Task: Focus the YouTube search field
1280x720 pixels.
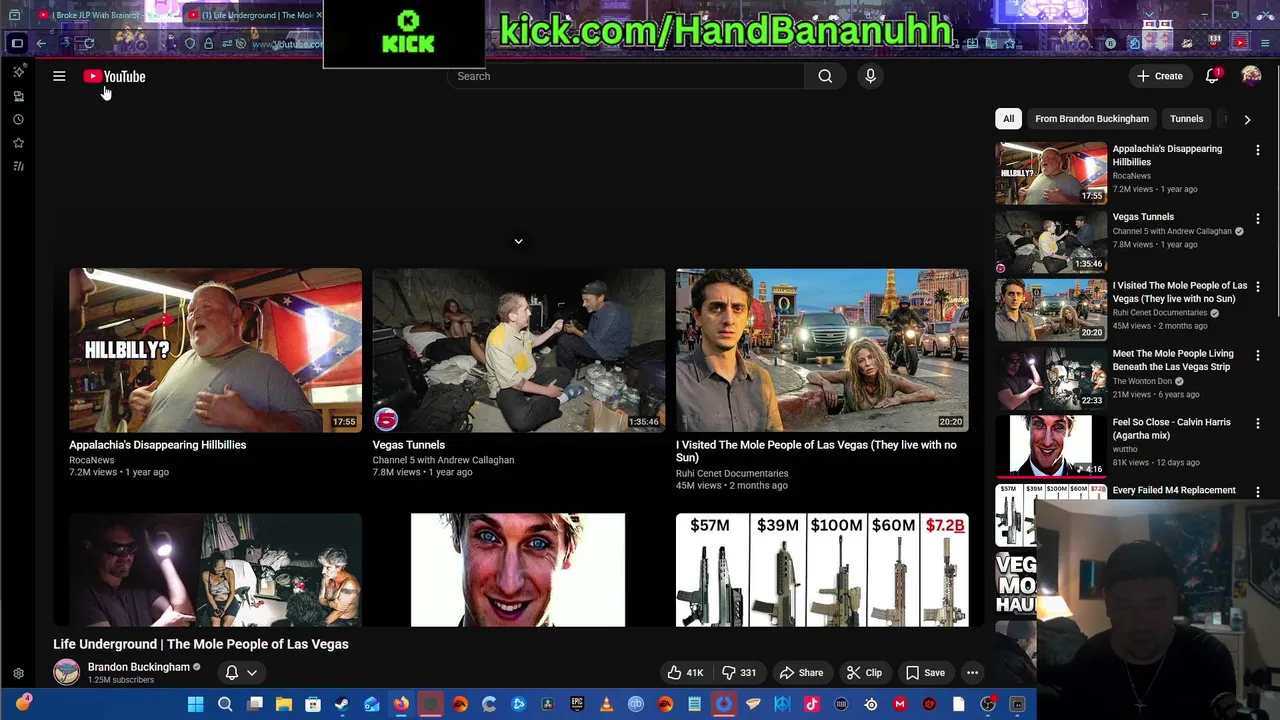Action: click(x=626, y=76)
